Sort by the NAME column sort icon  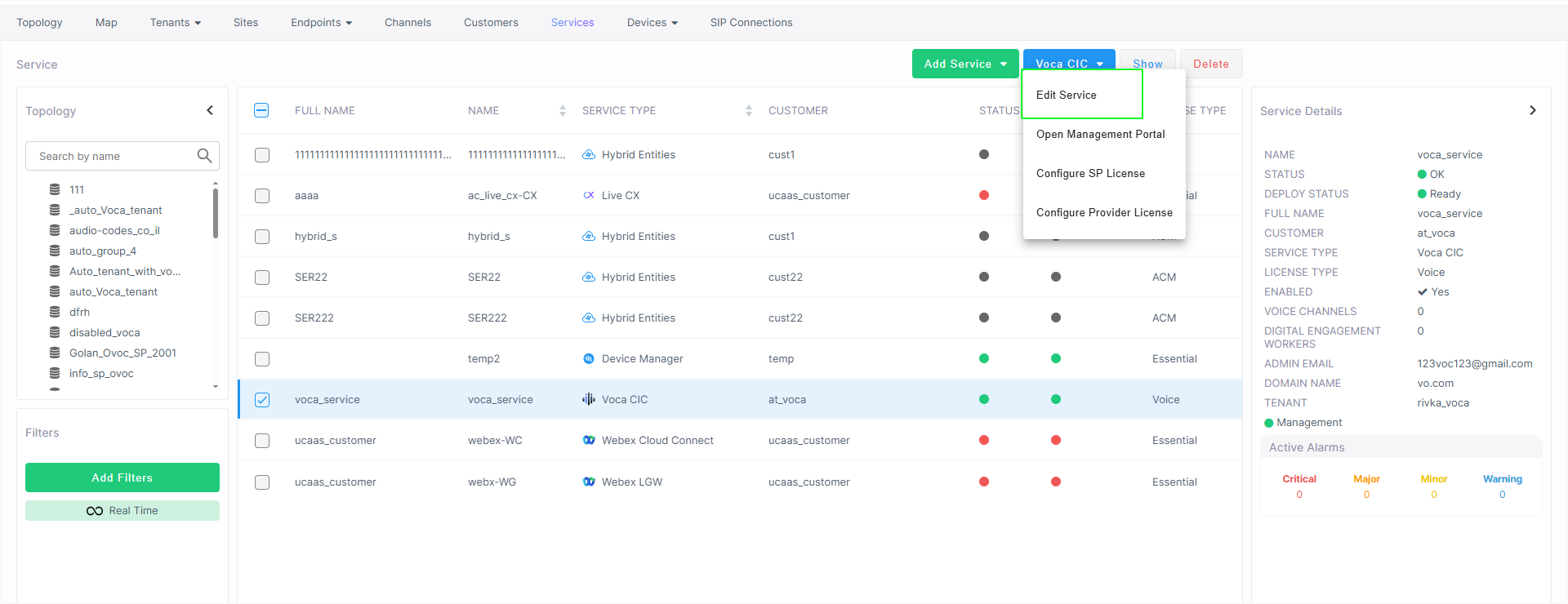tap(562, 110)
